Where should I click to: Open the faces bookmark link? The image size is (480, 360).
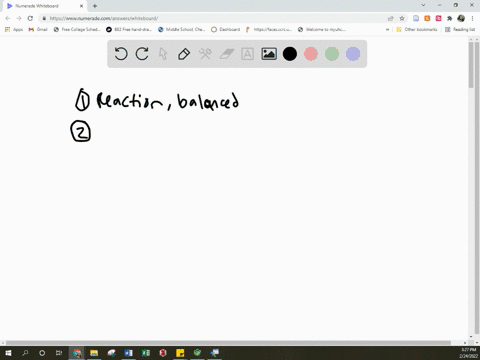[x=269, y=29]
